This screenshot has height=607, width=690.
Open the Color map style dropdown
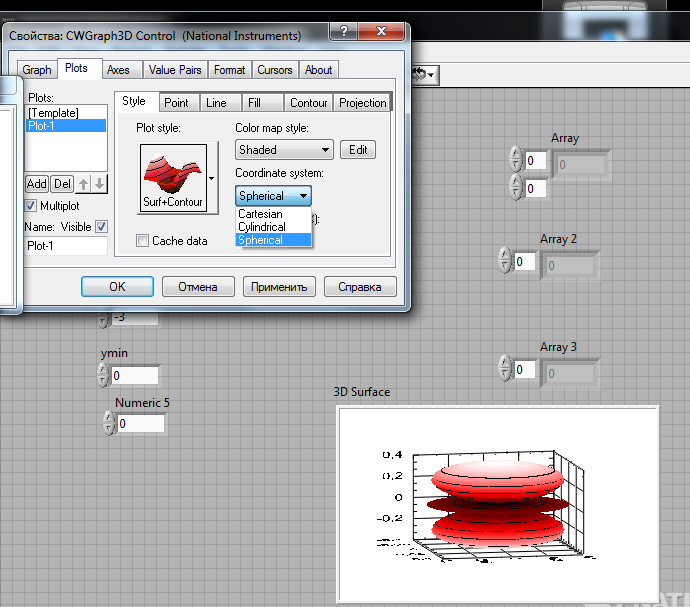click(x=284, y=150)
